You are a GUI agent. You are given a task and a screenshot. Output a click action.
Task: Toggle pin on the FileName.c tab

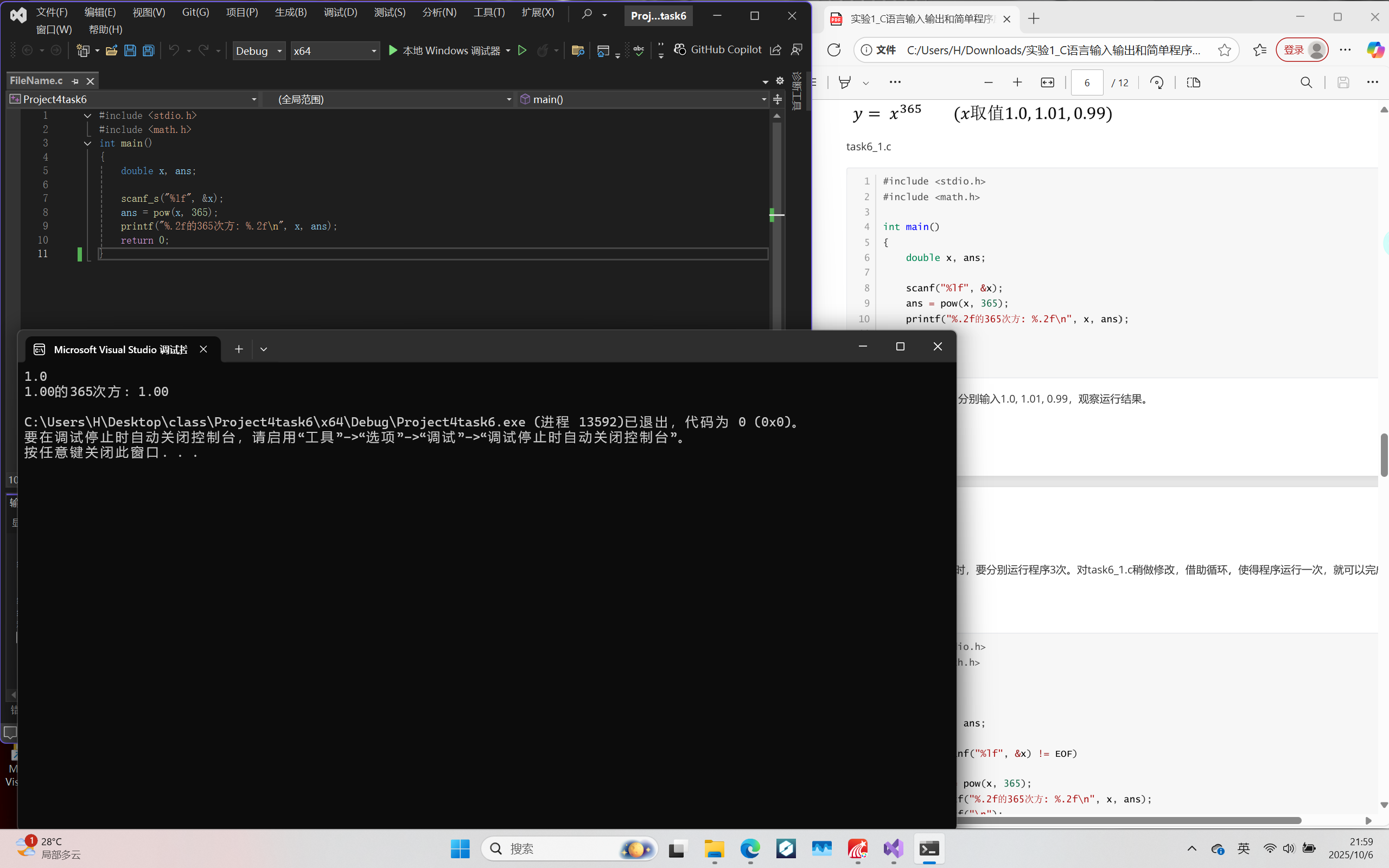[x=75, y=81]
